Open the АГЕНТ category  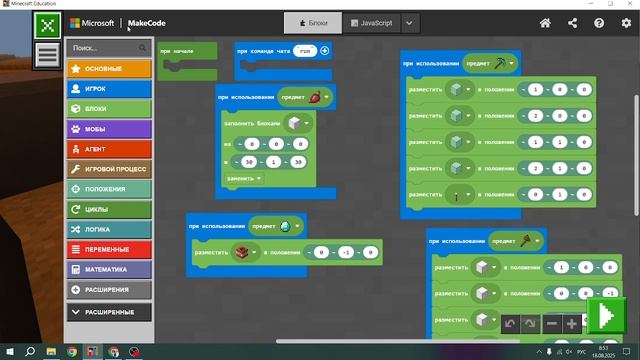(x=109, y=149)
